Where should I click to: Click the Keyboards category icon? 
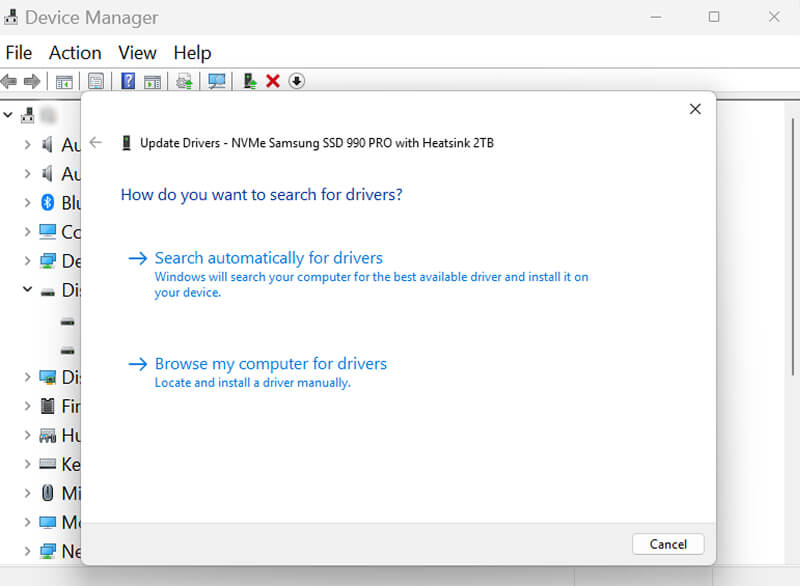pos(48,464)
